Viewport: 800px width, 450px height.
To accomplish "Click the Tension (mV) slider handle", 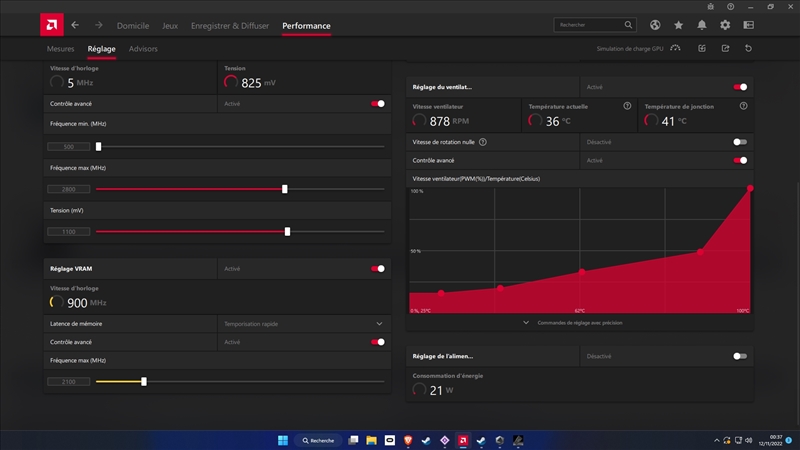I will pos(287,231).
